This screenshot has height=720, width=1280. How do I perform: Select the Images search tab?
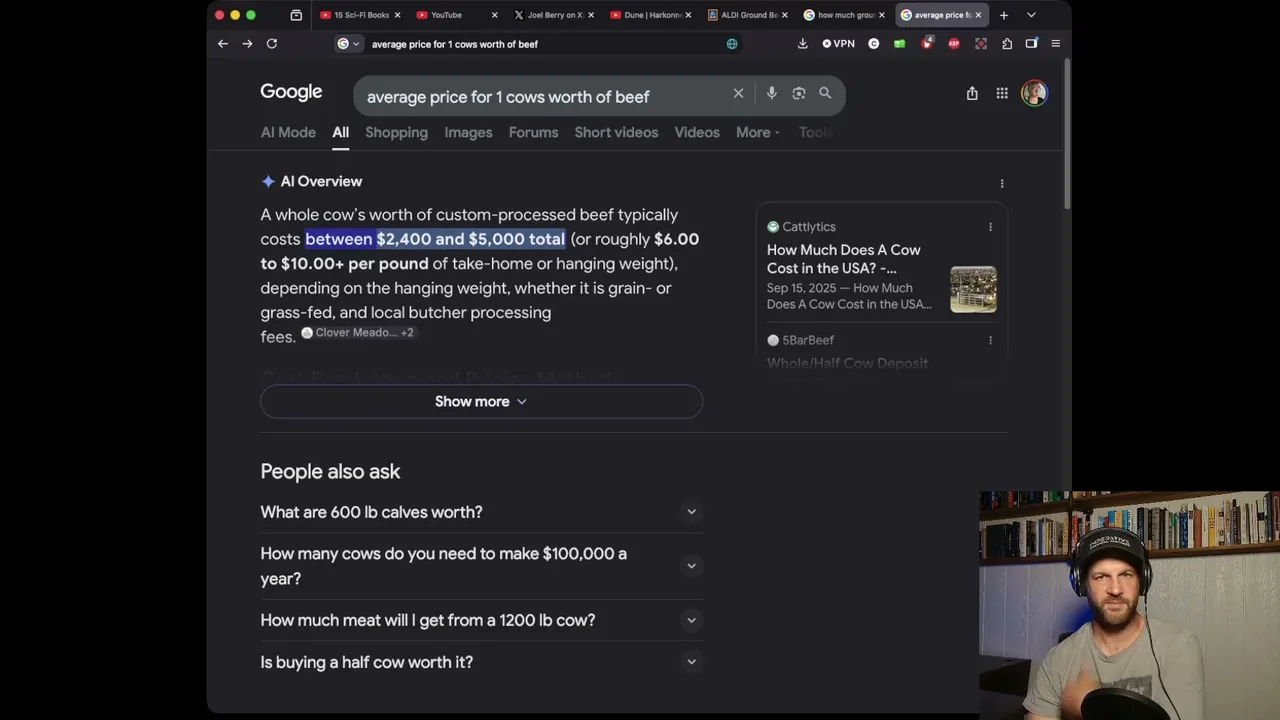pyautogui.click(x=468, y=132)
